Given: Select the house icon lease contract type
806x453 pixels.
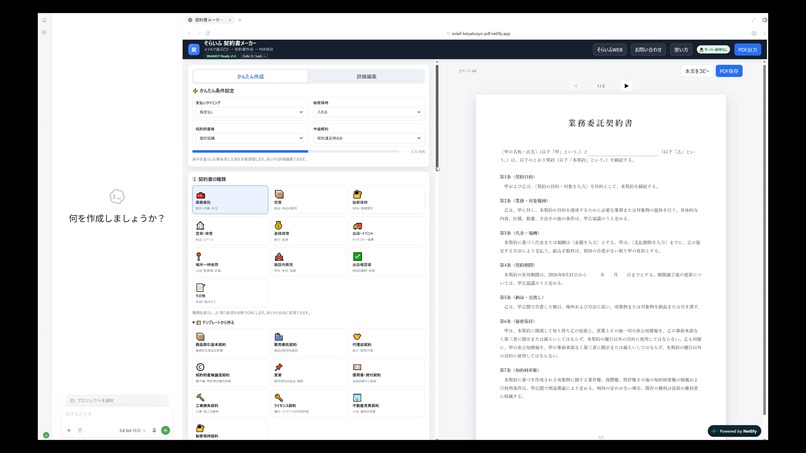Looking at the screenshot, I should click(230, 231).
